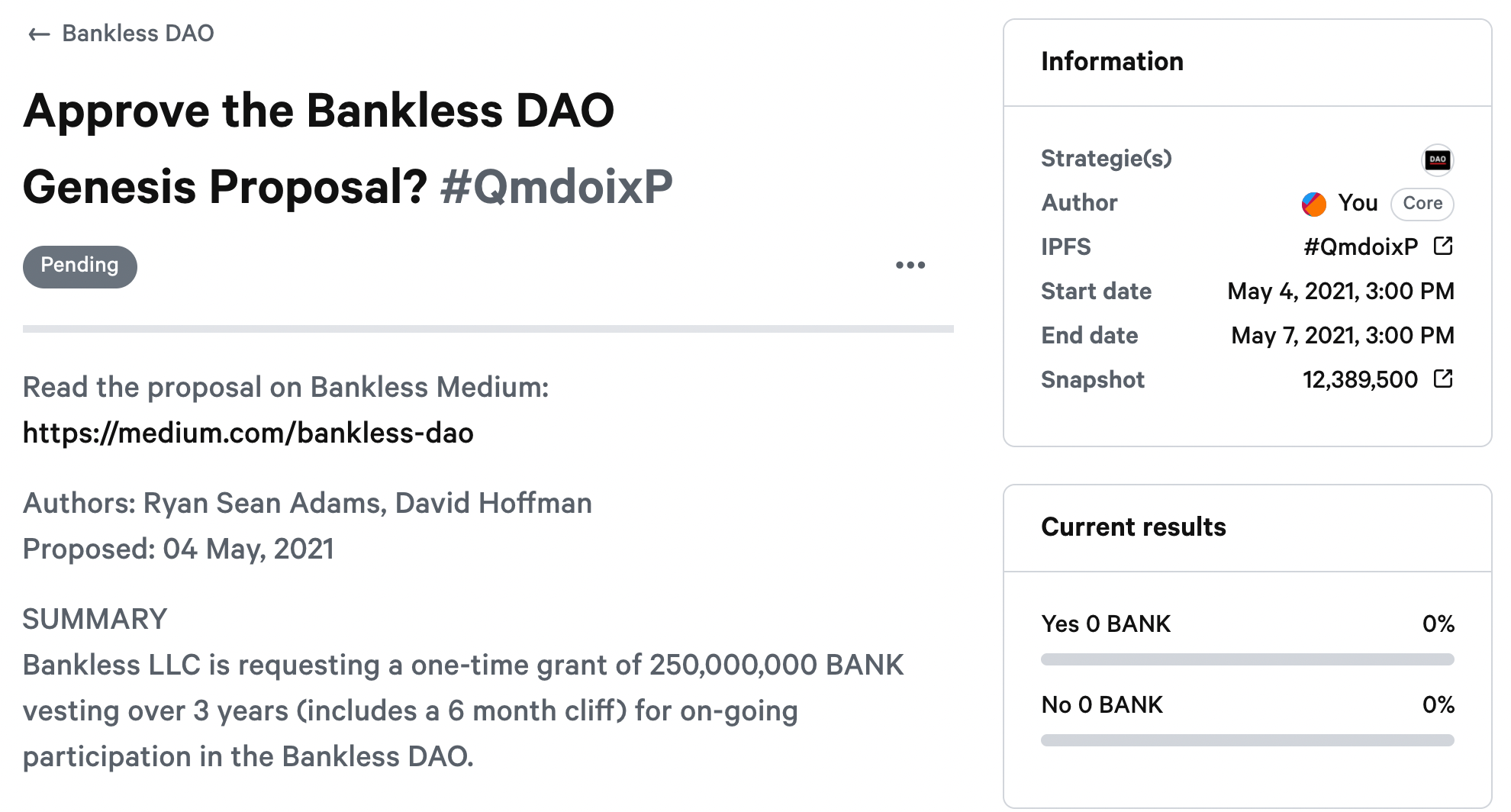
Task: Click the DAO strategy icon
Action: coord(1438,159)
